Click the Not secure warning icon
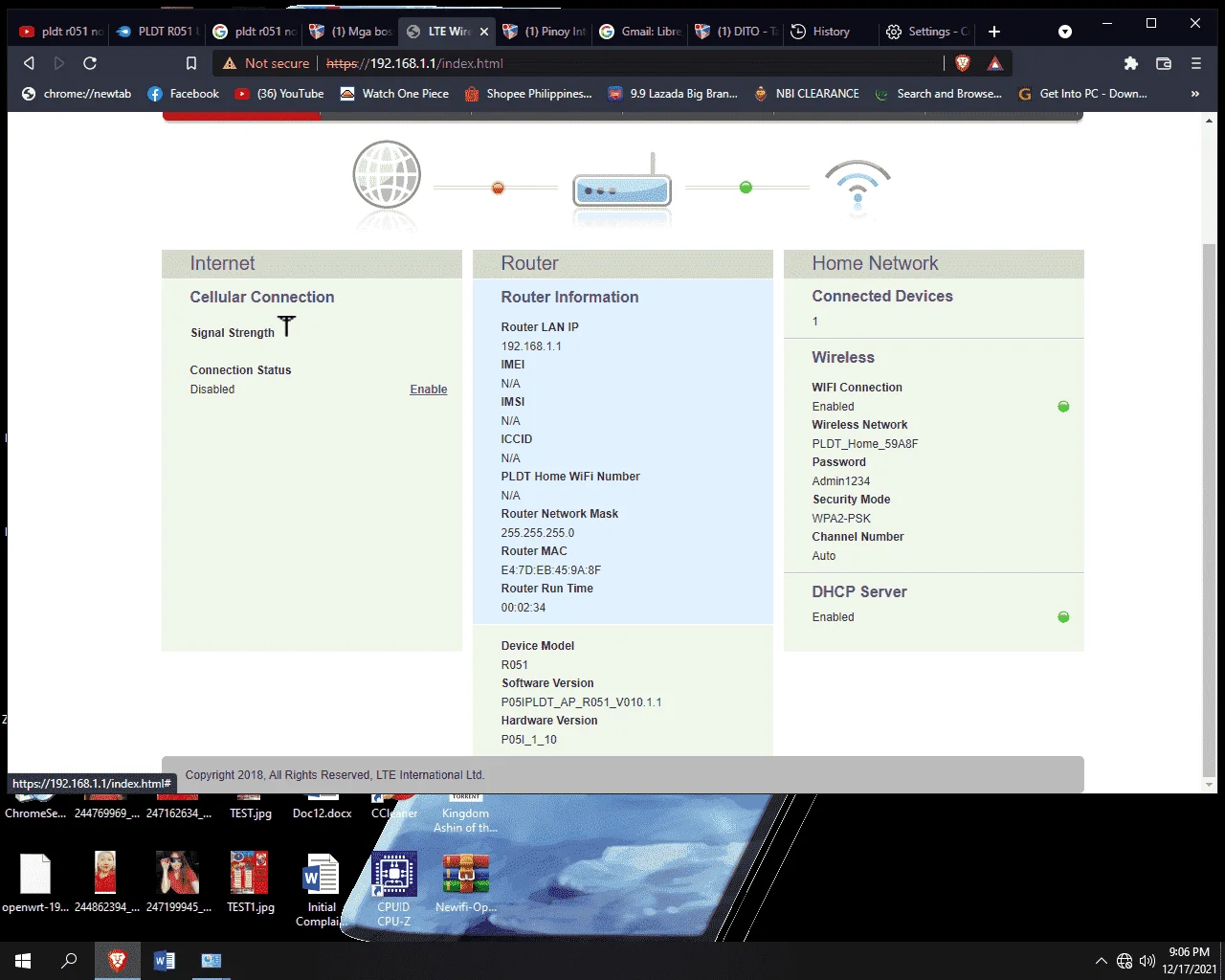This screenshot has height=980, width=1225. click(x=229, y=63)
